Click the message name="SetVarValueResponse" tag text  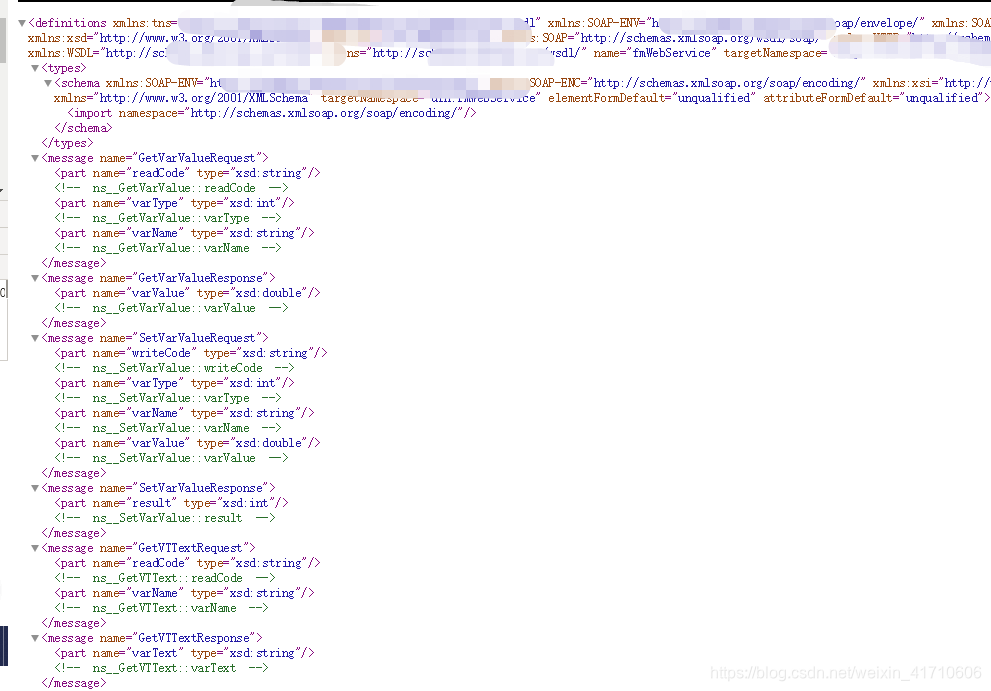pos(159,488)
